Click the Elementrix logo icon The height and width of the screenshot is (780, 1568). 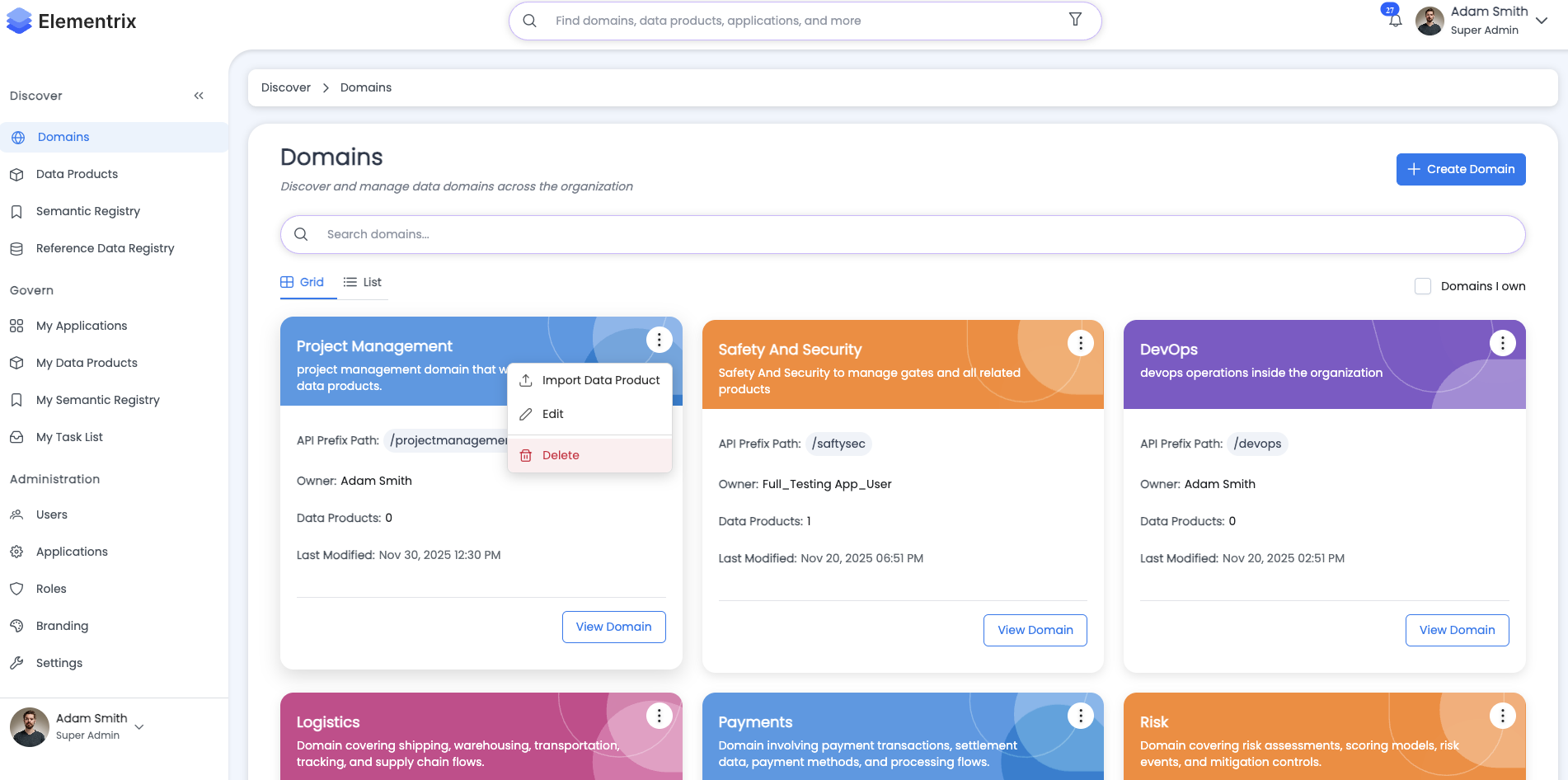point(19,21)
